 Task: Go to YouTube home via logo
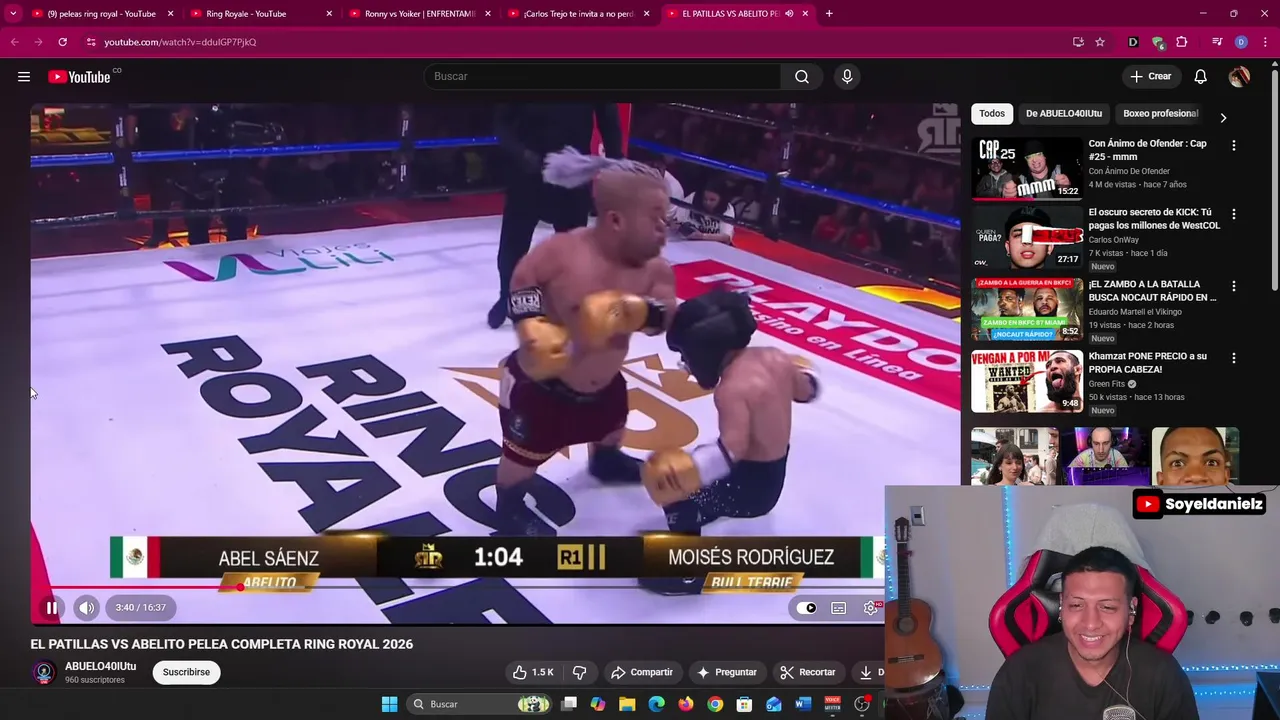pos(79,77)
